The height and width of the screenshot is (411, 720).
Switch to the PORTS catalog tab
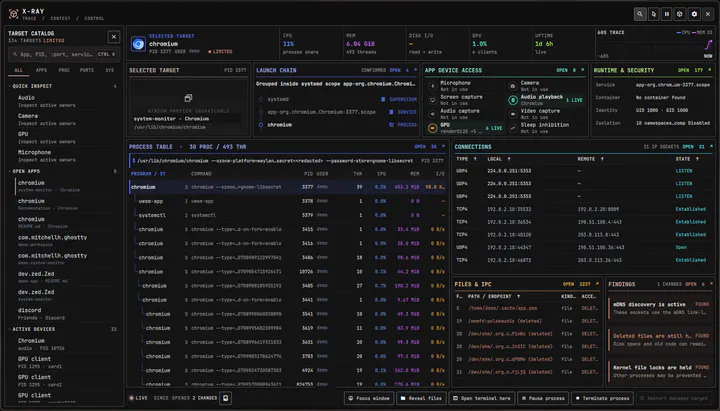87,70
